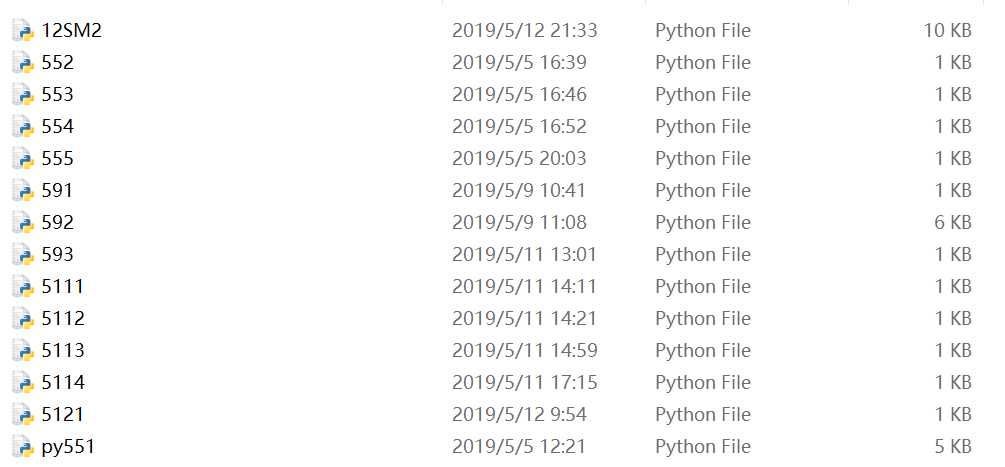1005x467 pixels.
Task: Click the Python icon beside 552
Action: coord(23,63)
